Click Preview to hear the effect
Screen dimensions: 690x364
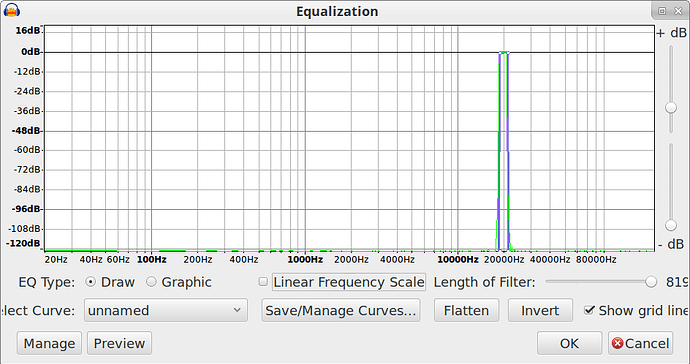pos(120,343)
